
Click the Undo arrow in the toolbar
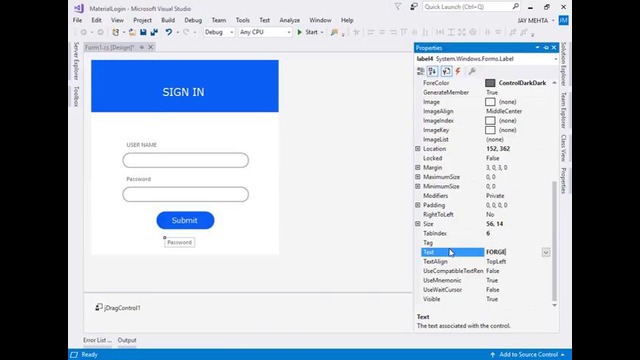[x=169, y=32]
